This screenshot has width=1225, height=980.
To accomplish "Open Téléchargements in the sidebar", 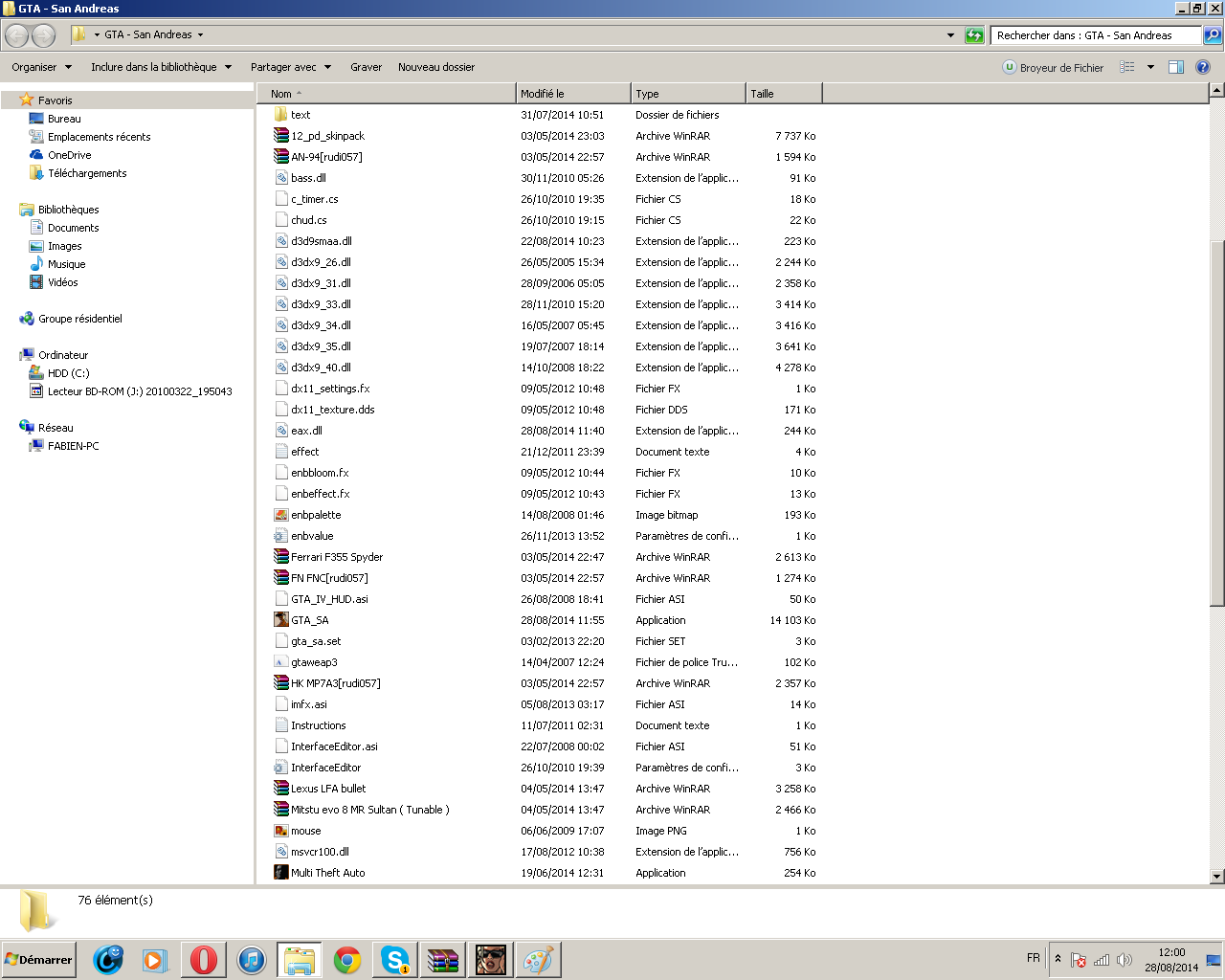I will coord(87,173).
